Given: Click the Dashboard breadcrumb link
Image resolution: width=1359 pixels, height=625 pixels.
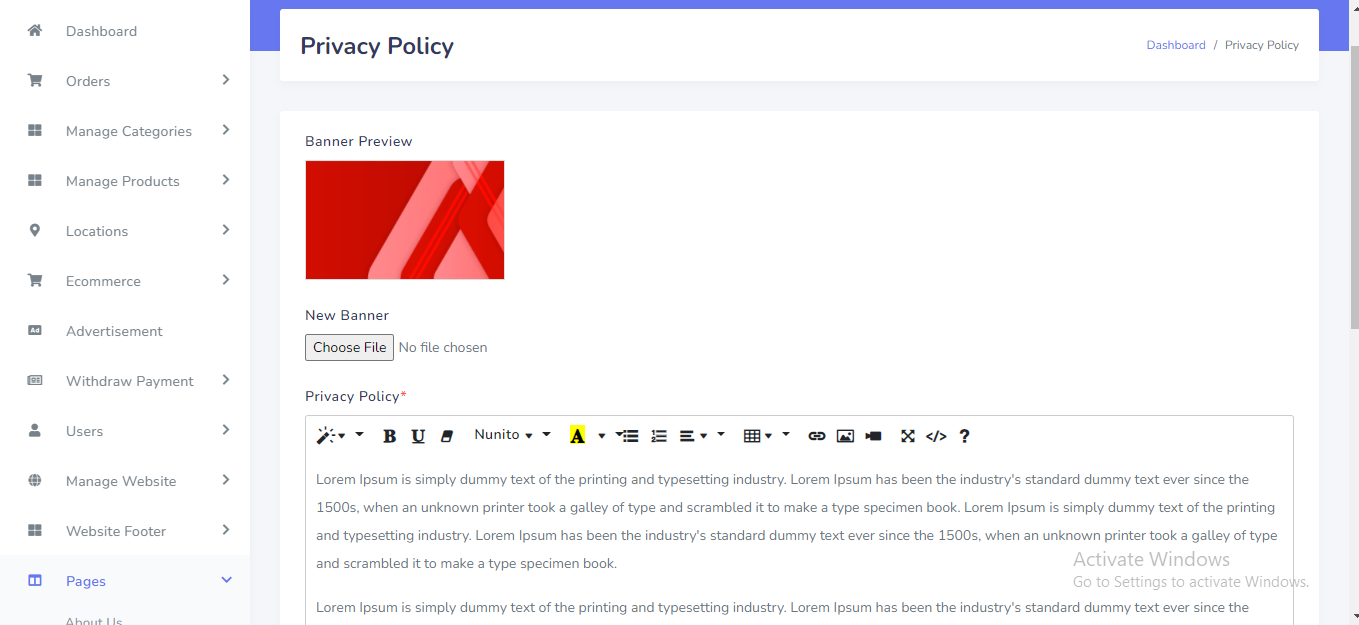Looking at the screenshot, I should point(1175,45).
